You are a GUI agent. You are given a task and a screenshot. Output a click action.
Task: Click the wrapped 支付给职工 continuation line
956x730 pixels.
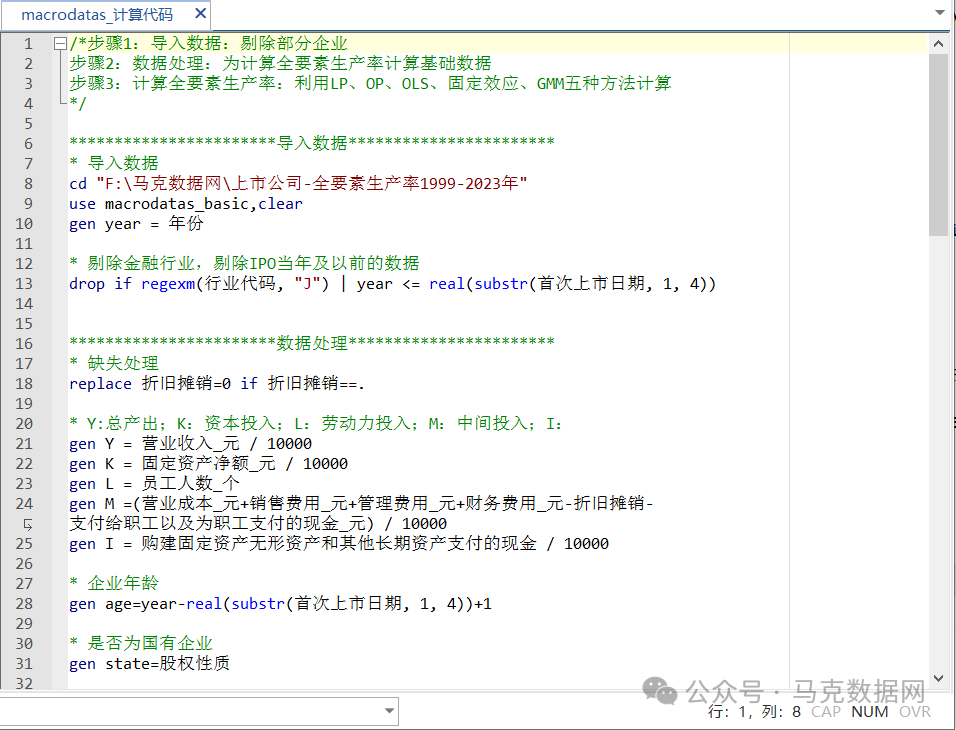click(x=258, y=524)
